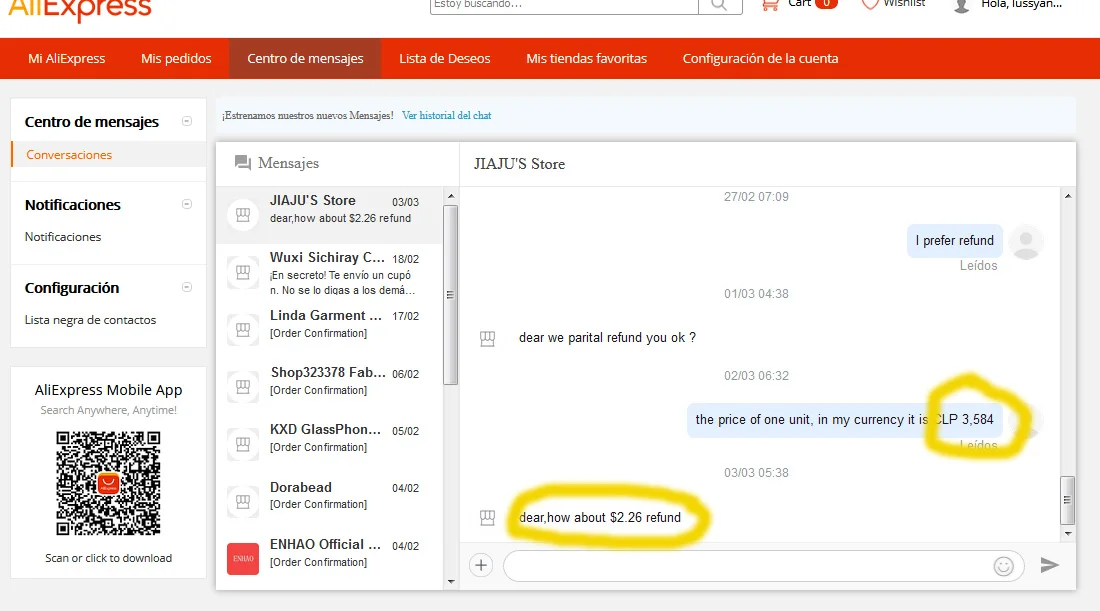Open Notificaciones sidebar link
This screenshot has width=1100, height=611.
tap(63, 236)
